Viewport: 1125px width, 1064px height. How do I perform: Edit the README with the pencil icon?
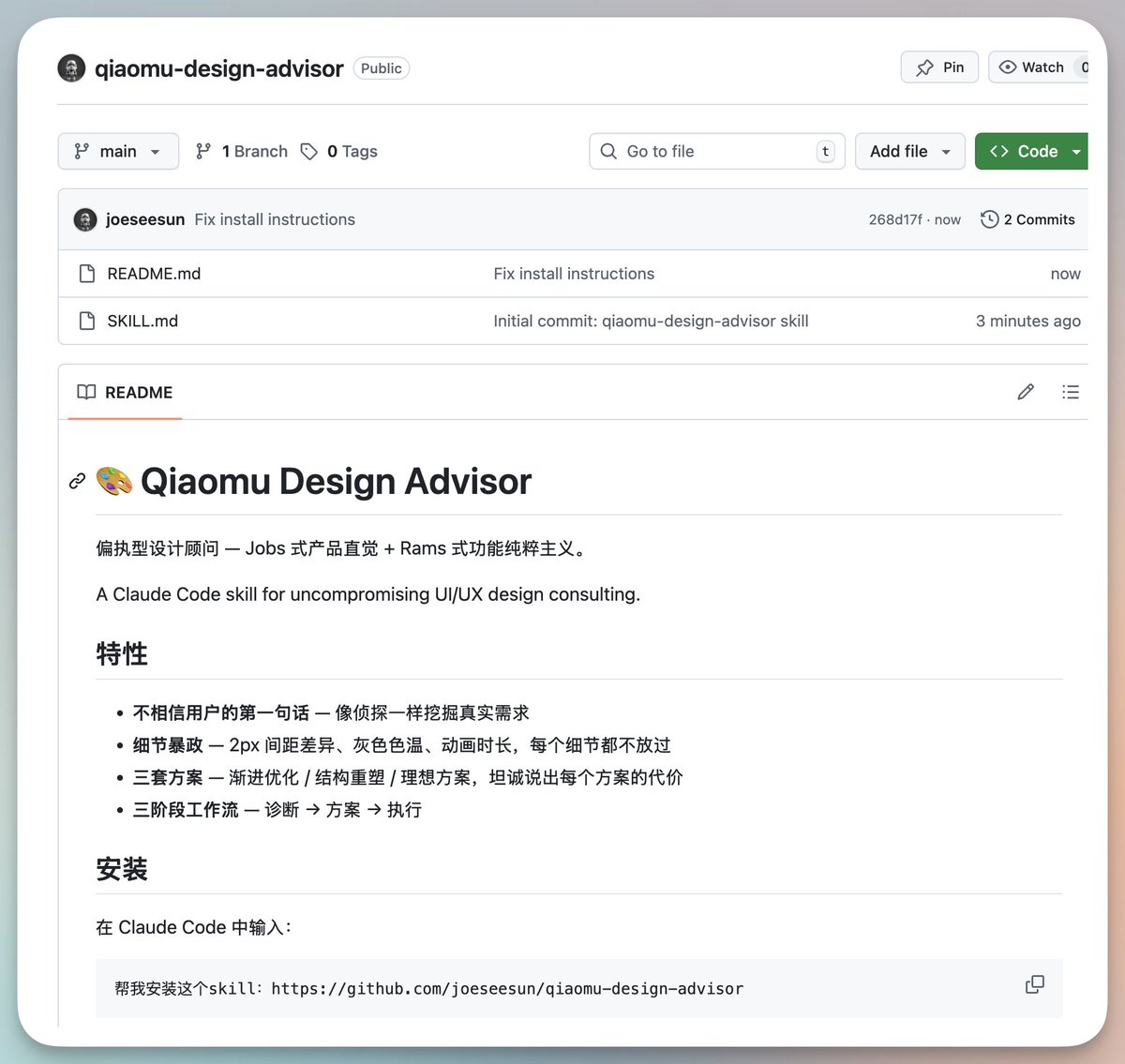coord(1026,392)
